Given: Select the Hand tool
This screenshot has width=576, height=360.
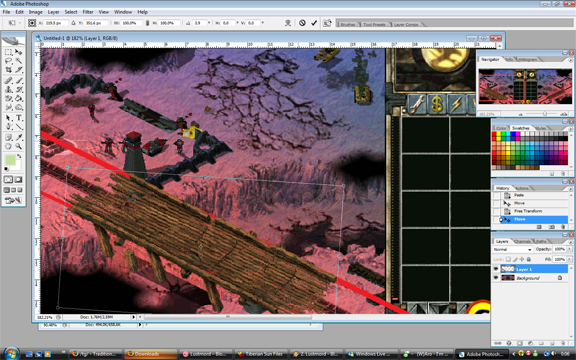Looking at the screenshot, I should pos(8,146).
